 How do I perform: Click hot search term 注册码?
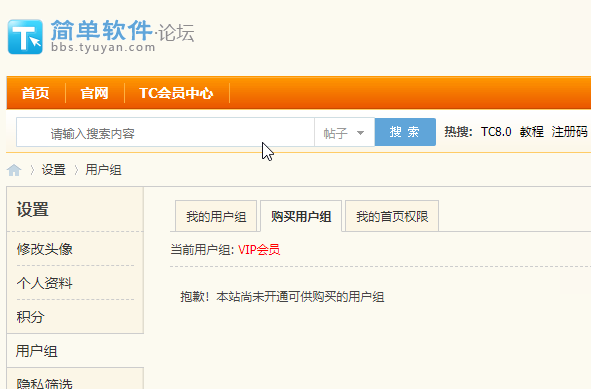569,132
